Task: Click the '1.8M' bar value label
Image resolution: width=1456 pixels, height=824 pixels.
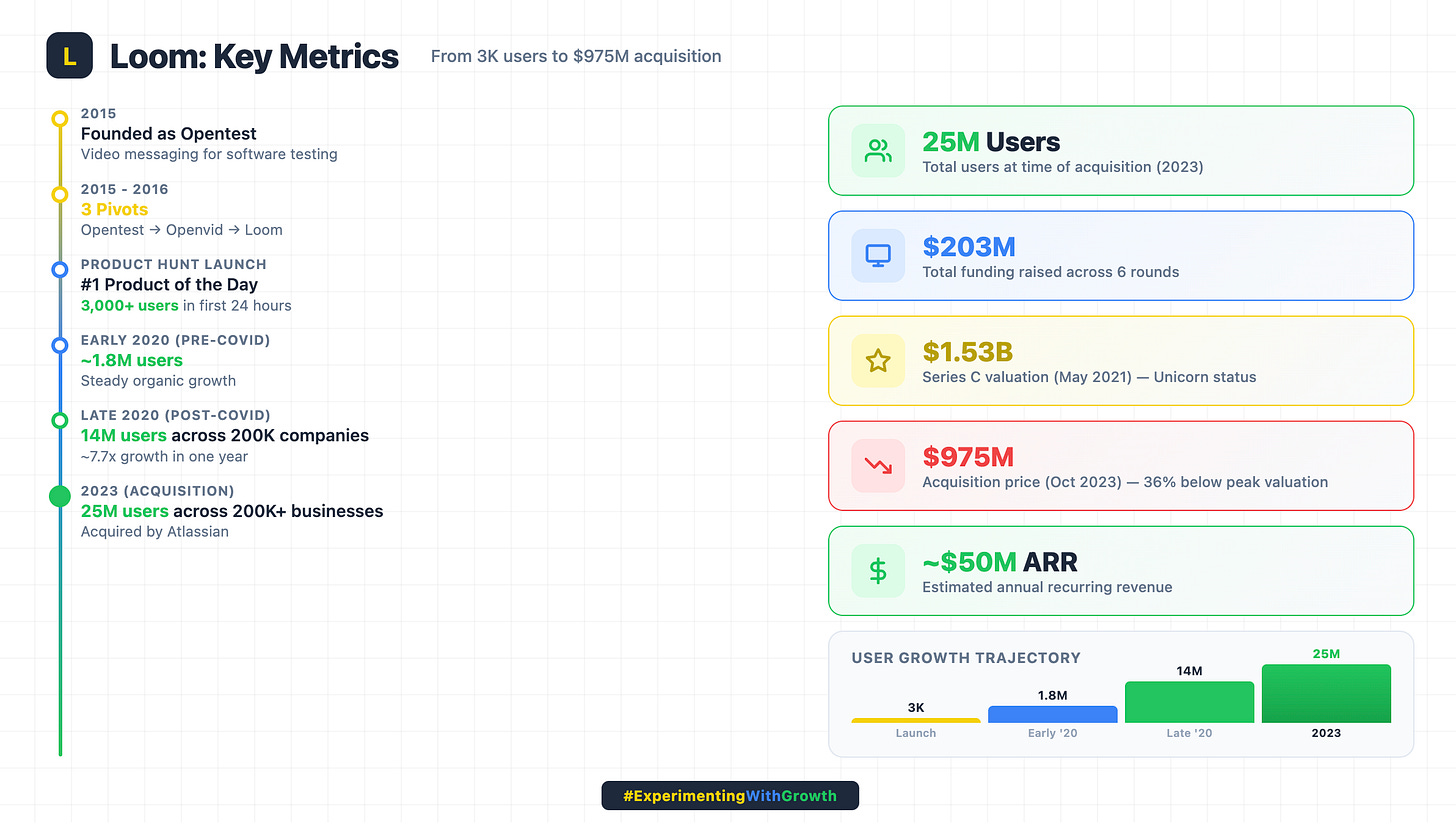Action: [x=1053, y=695]
